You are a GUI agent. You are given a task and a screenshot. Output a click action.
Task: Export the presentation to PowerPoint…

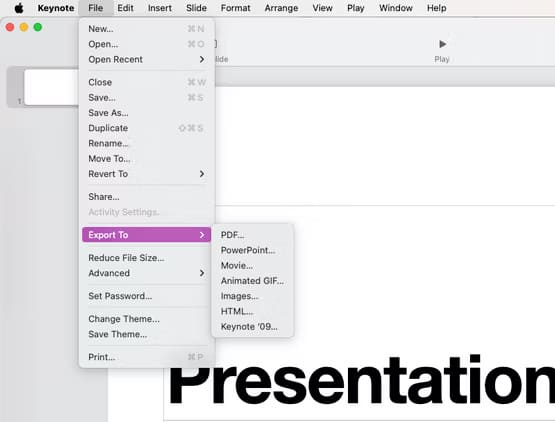tap(253, 250)
